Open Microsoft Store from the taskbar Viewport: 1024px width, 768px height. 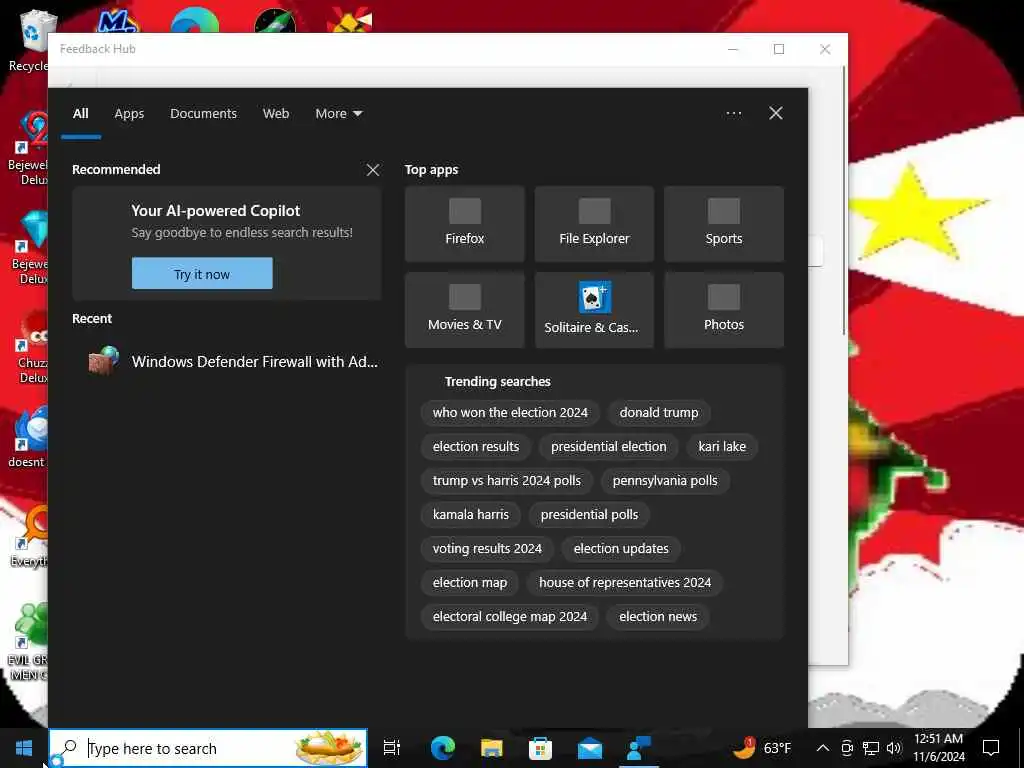tap(540, 748)
